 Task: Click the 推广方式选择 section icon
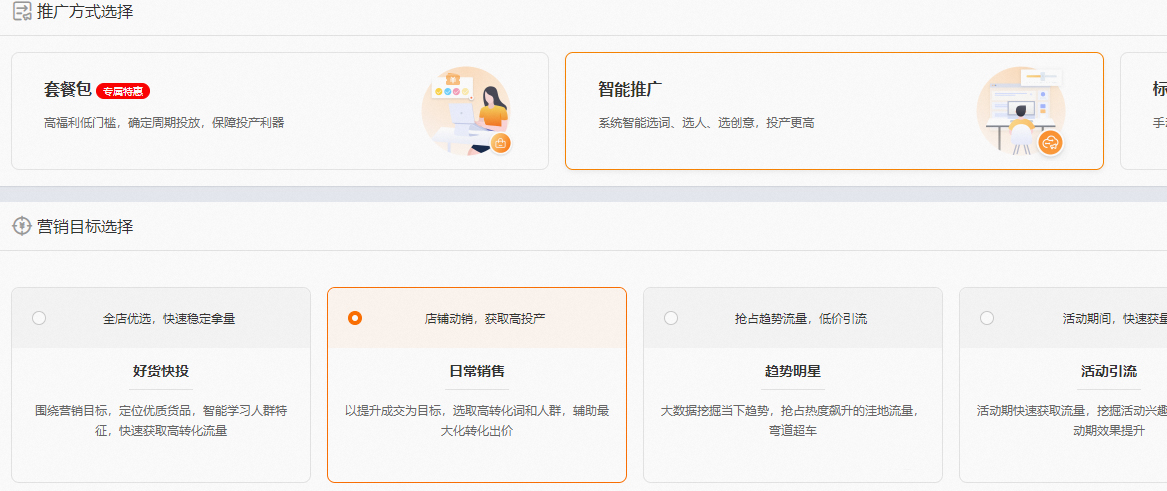pyautogui.click(x=22, y=11)
